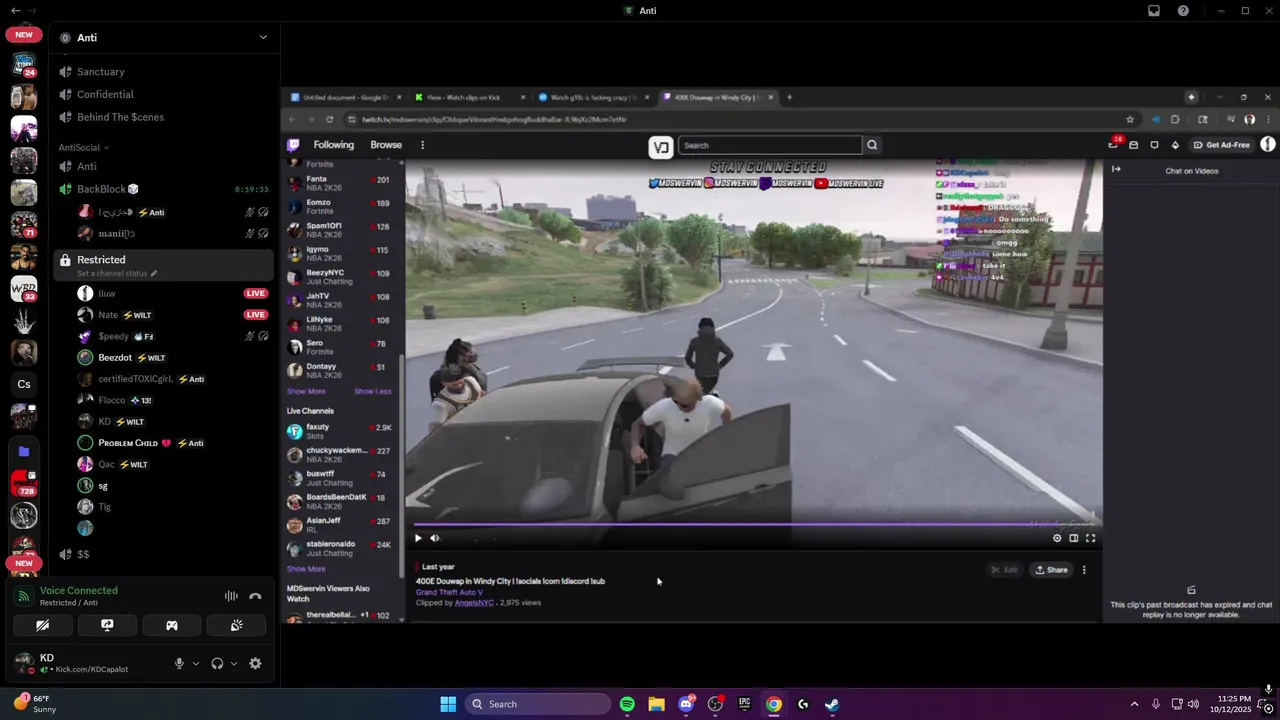This screenshot has height=720, width=1280.
Task: Turn on camera in Discord voice panel
Action: (42, 625)
